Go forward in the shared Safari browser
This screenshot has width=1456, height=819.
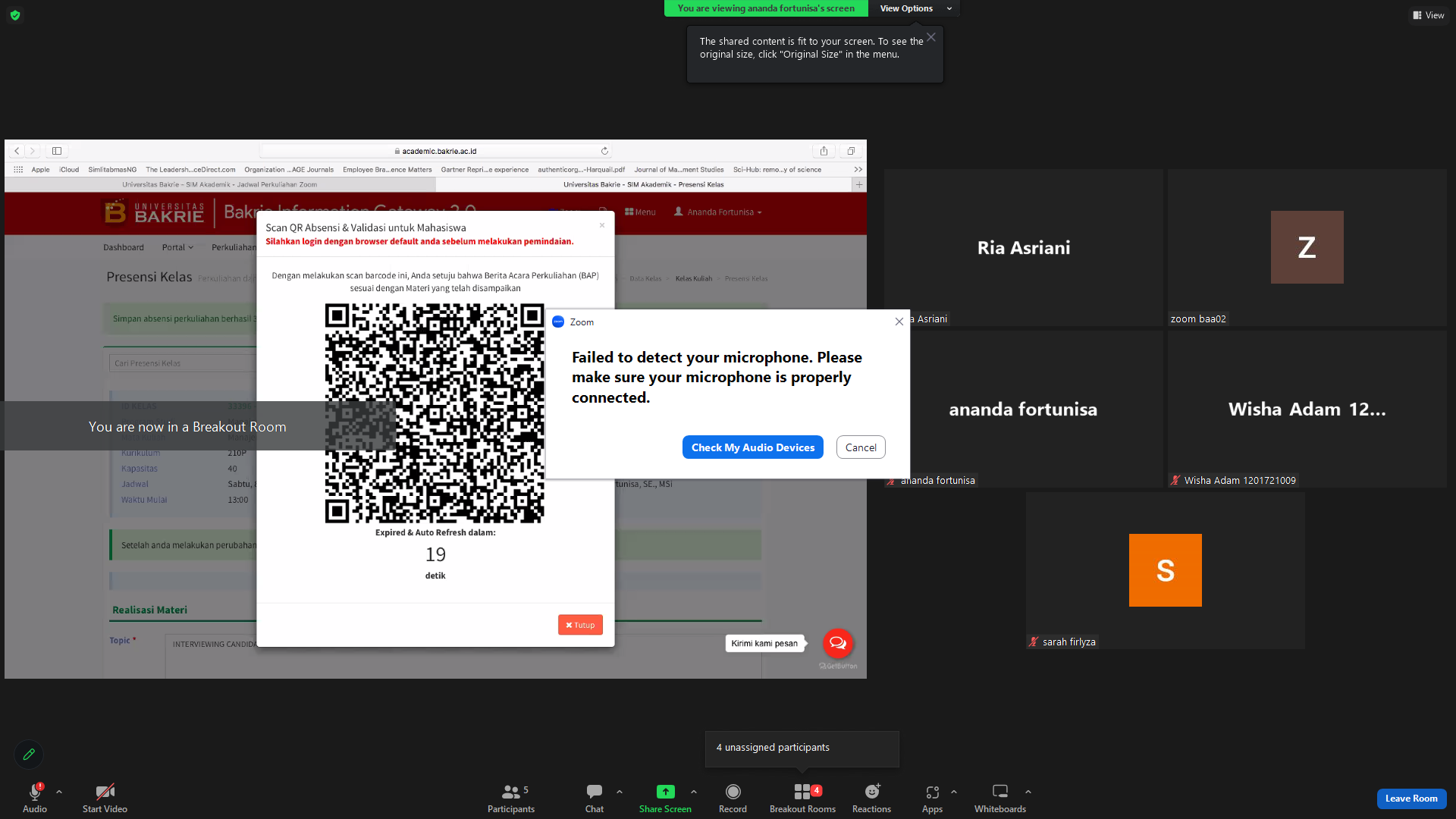click(32, 151)
